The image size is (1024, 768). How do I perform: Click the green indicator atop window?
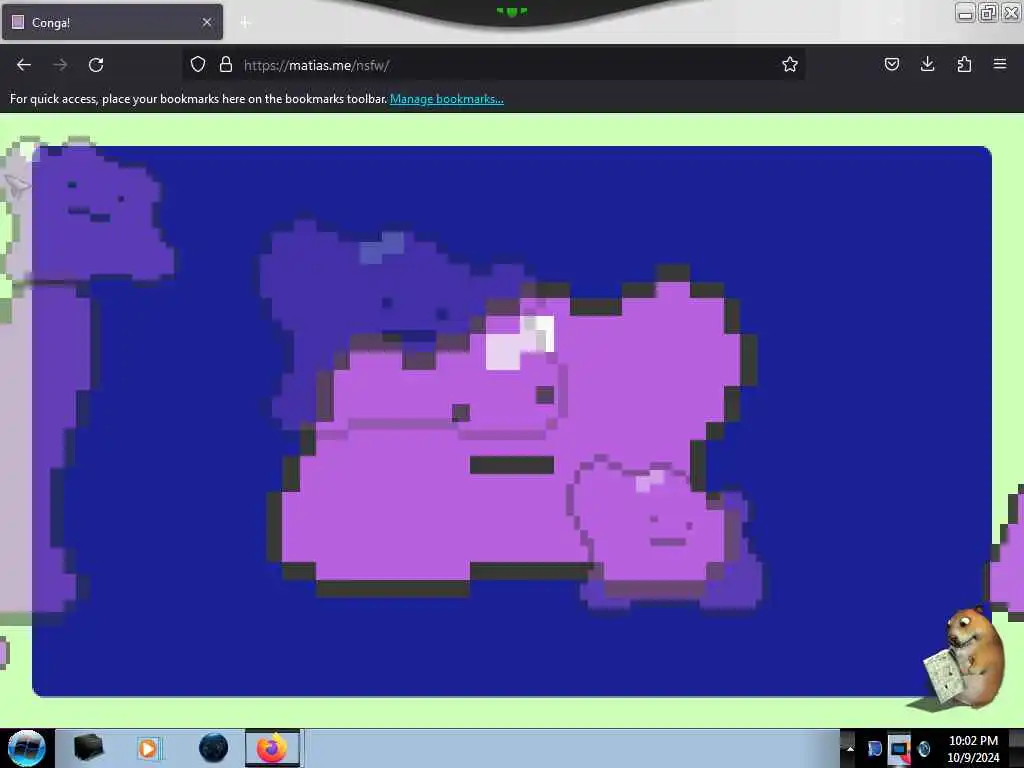(x=511, y=11)
